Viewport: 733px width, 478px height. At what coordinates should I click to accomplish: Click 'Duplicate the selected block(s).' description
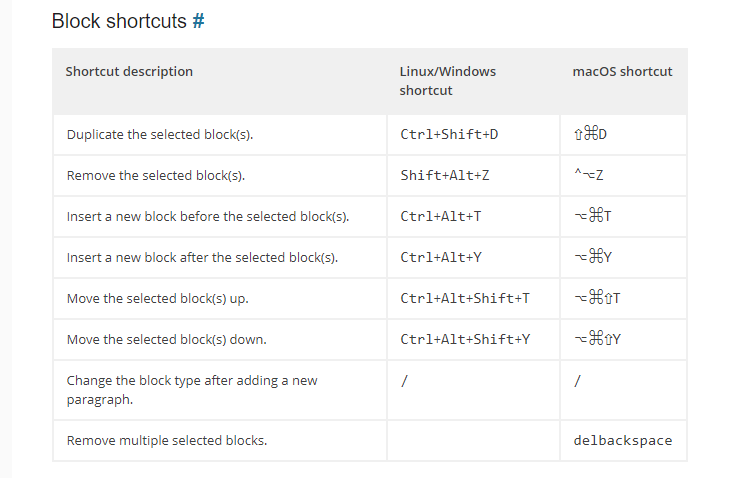(160, 135)
